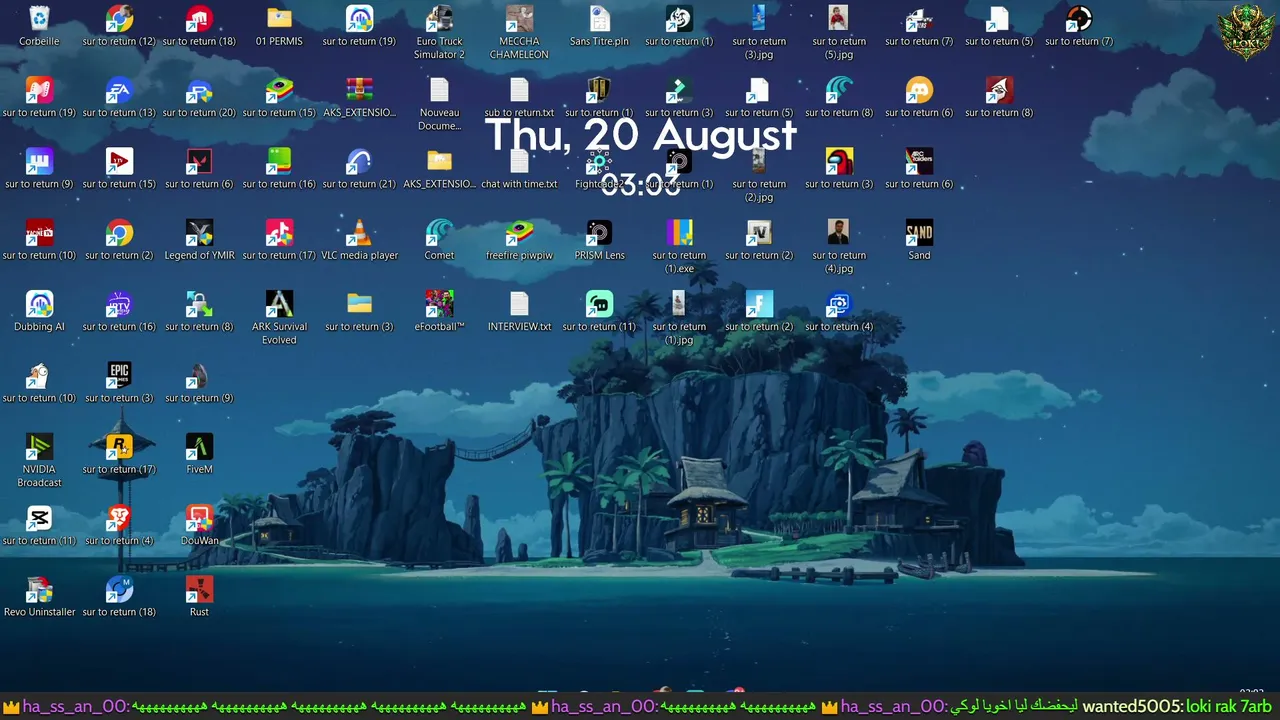The width and height of the screenshot is (1280, 720).
Task: Open the Comet browser shortcut
Action: click(439, 240)
